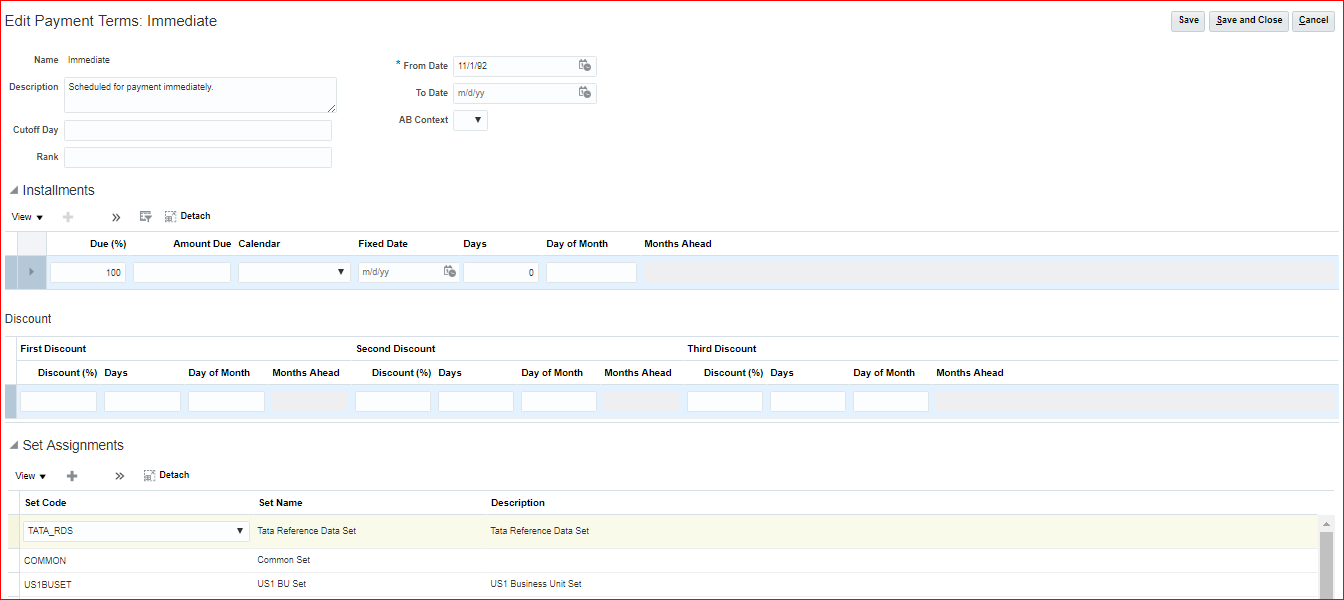Select the COMMON set row
This screenshot has width=1344, height=600.
tap(45, 561)
